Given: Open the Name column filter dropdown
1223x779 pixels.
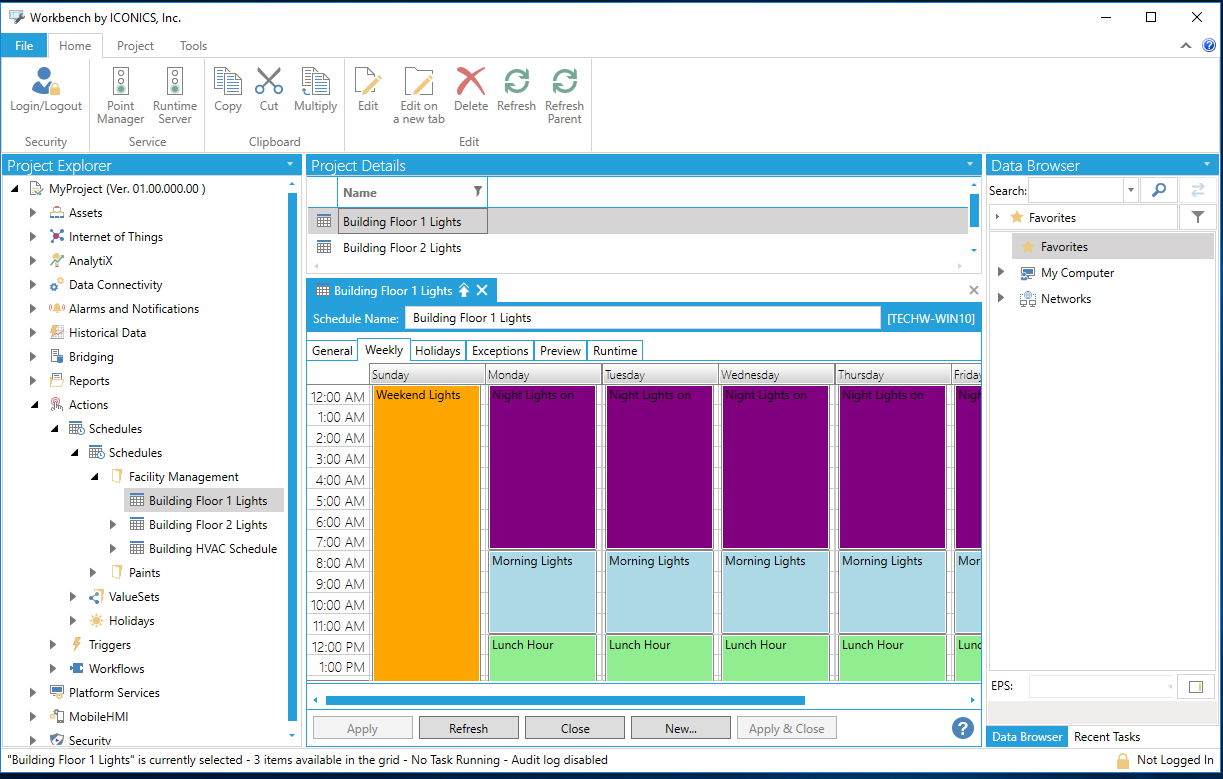Looking at the screenshot, I should coord(477,192).
